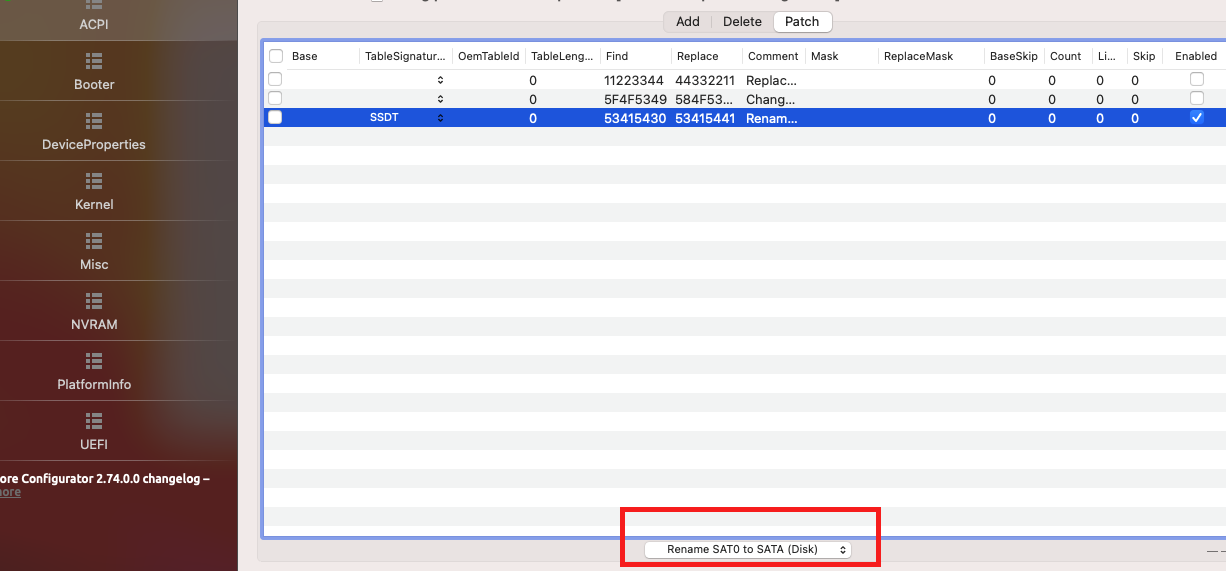Switch to the Patch tab

tap(802, 22)
